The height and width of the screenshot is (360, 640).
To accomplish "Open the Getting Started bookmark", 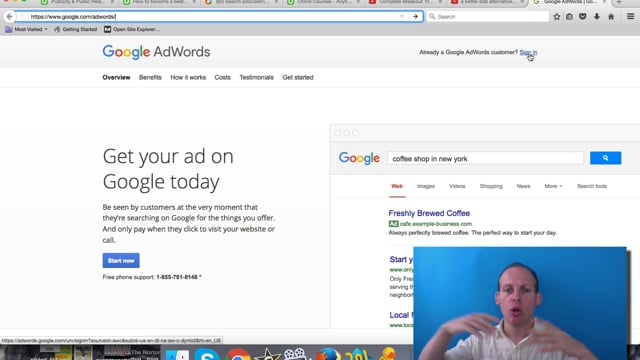I will (x=76, y=29).
